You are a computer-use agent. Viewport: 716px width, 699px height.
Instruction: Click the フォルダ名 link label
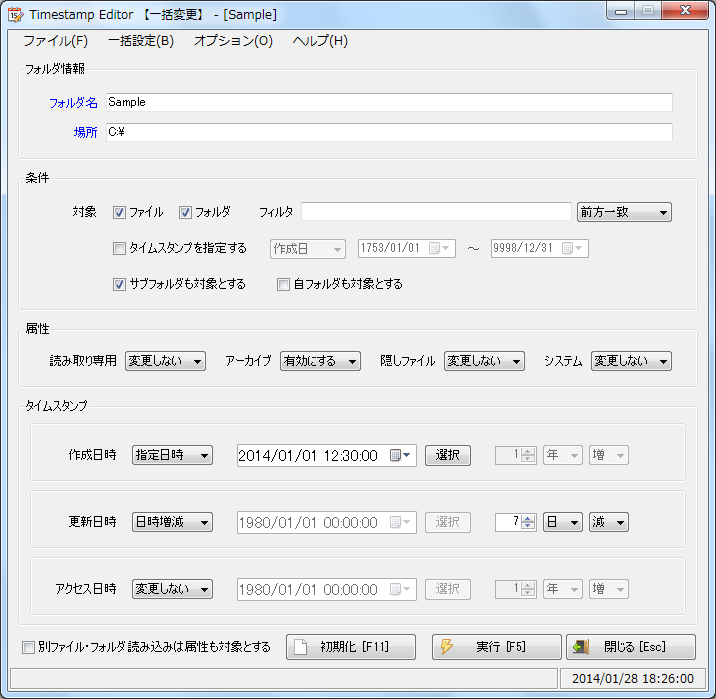click(73, 103)
